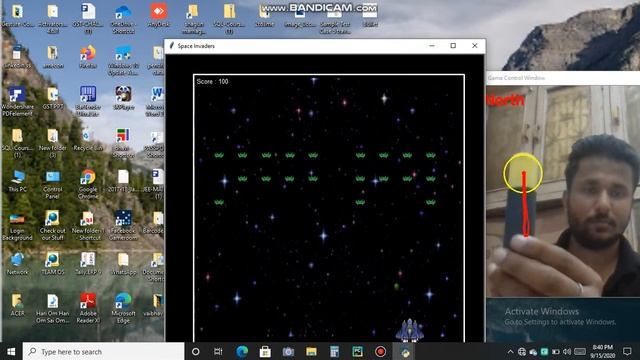The height and width of the screenshot is (360, 640).
Task: Open the network icon in system tray
Action: pyautogui.click(x=522, y=351)
